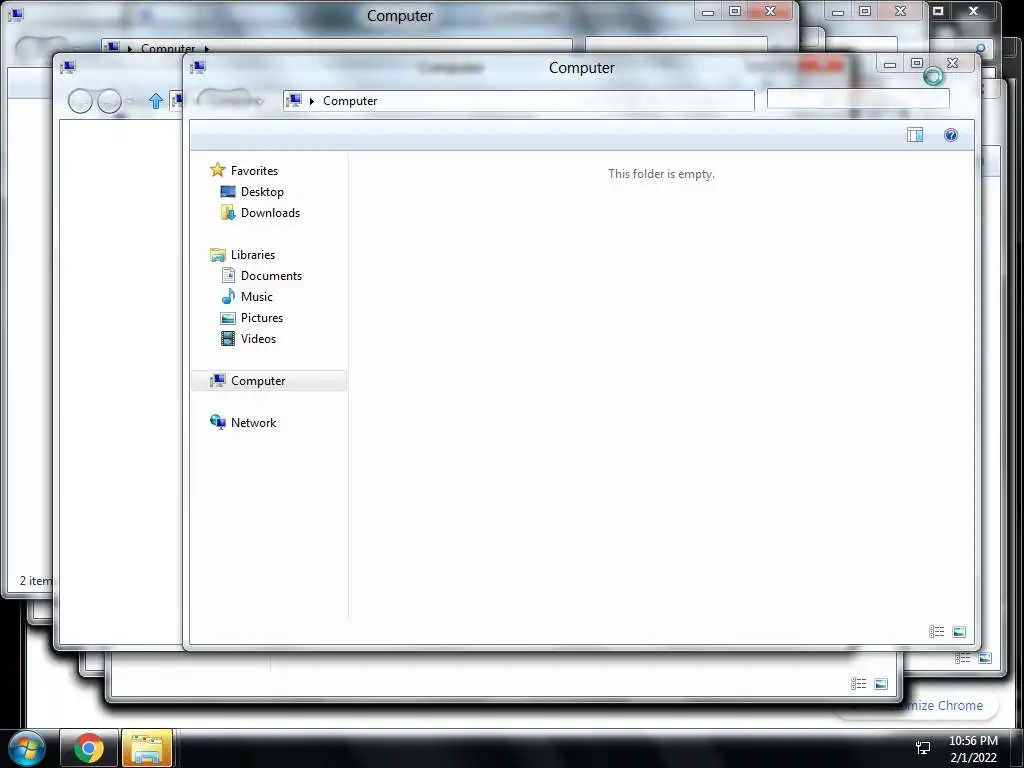Screen dimensions: 1024x768
Task: Open Network in the navigation pane
Action: (x=253, y=423)
